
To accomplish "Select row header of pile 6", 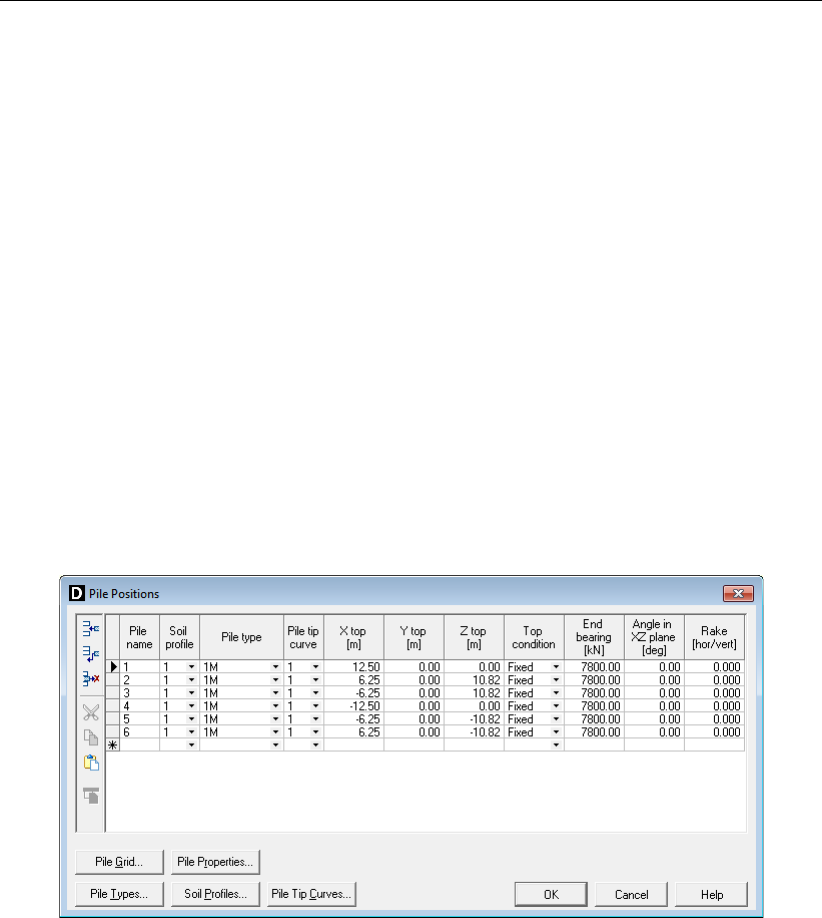I will 113,732.
